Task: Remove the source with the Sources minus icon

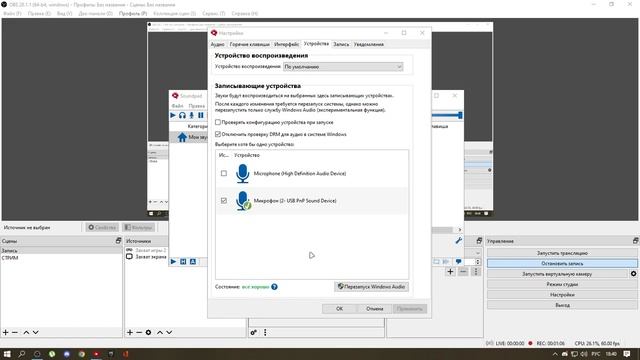Action: click(139, 332)
